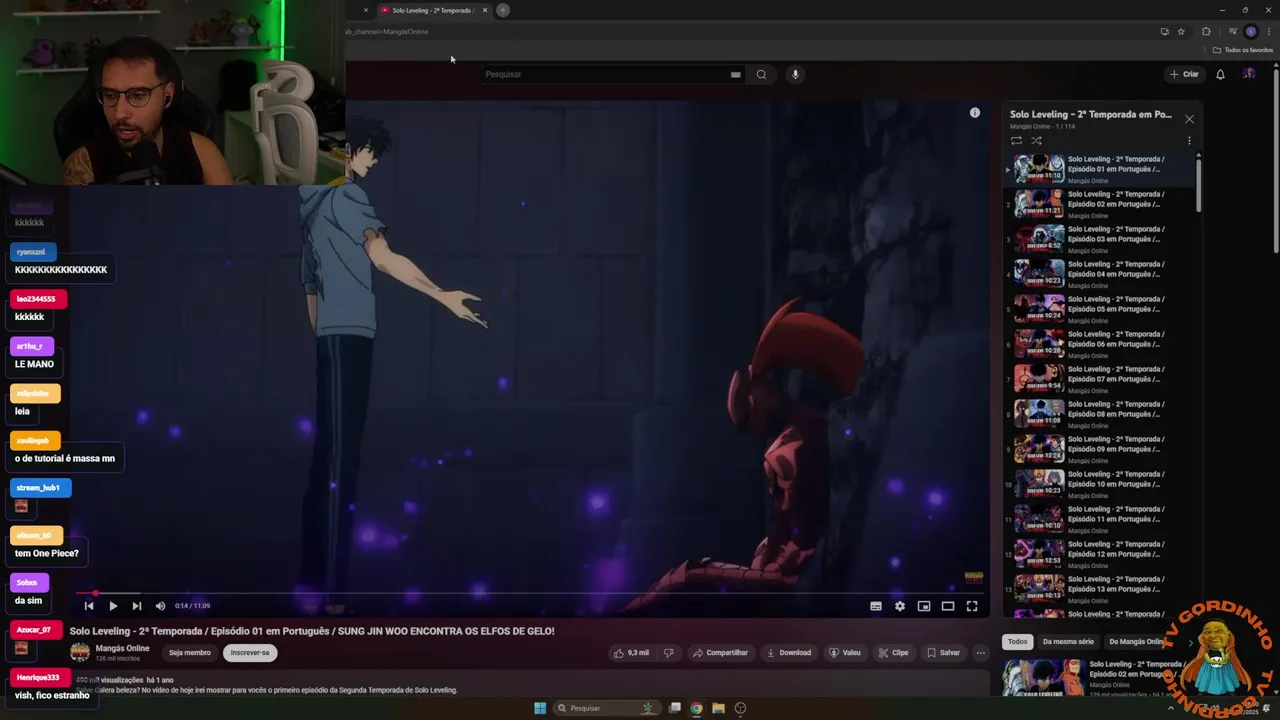Open Todos os favoritos bookmarks folder
The width and height of the screenshot is (1280, 720).
1243,50
